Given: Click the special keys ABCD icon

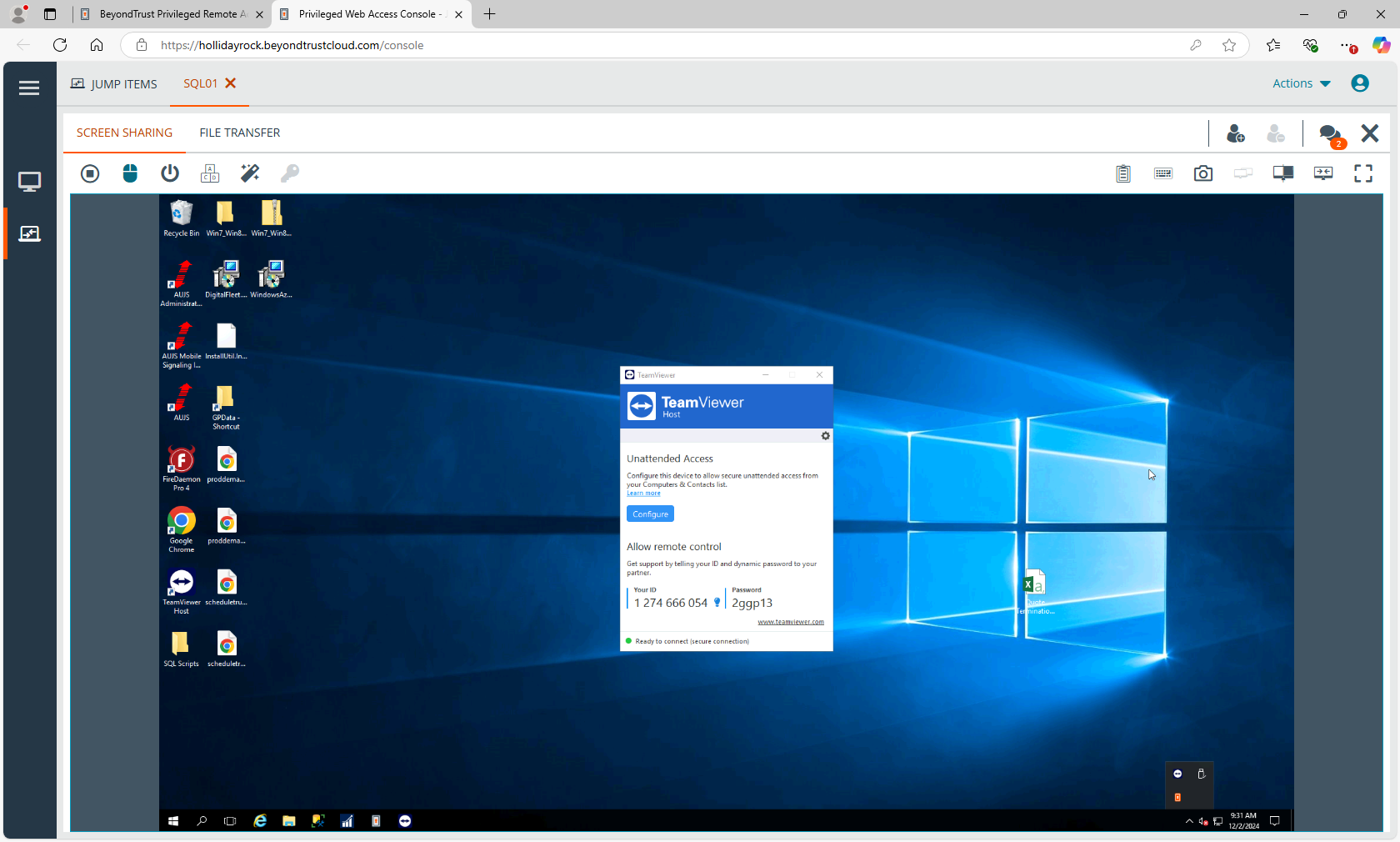Looking at the screenshot, I should (210, 173).
